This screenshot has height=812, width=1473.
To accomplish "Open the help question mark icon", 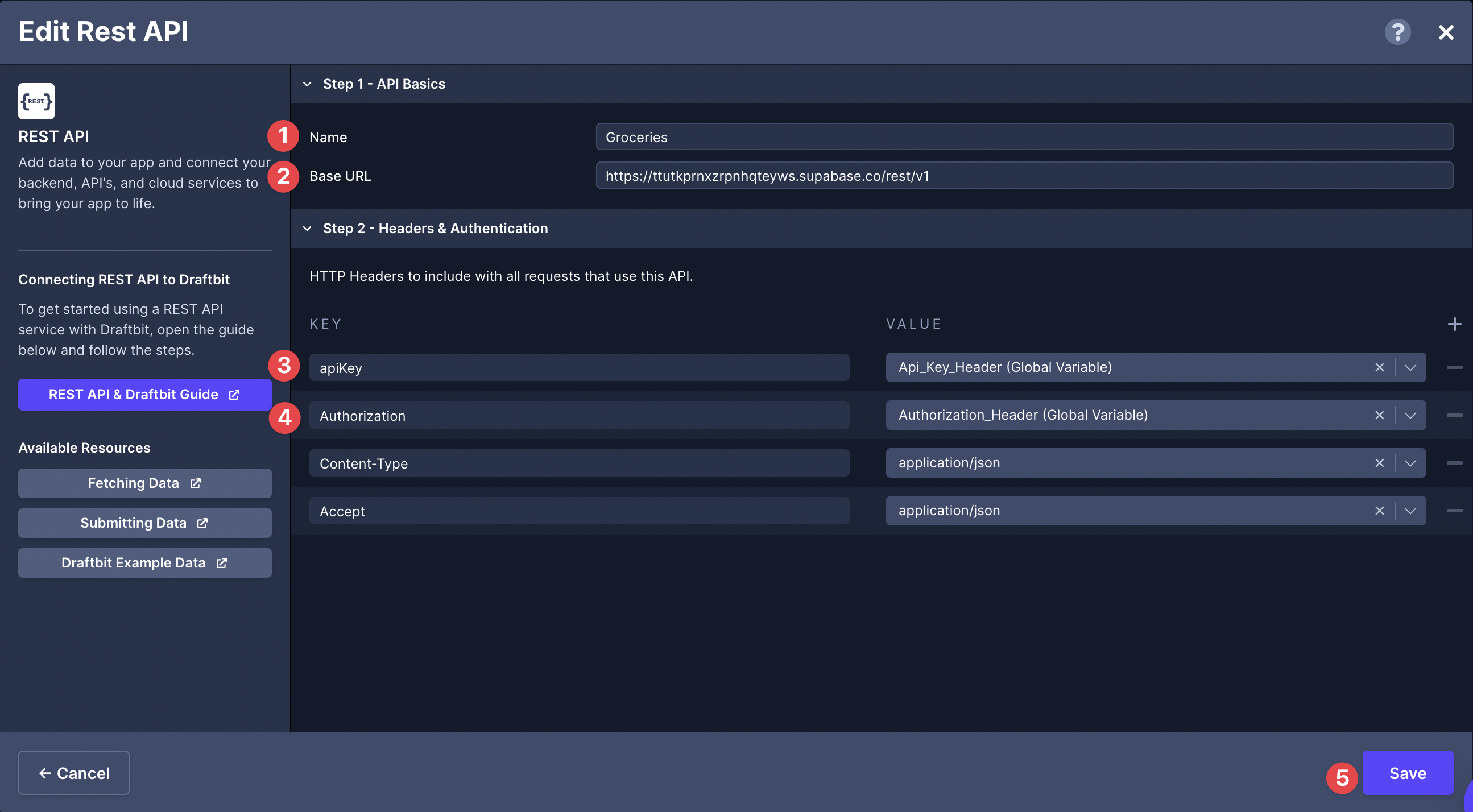I will (x=1397, y=32).
